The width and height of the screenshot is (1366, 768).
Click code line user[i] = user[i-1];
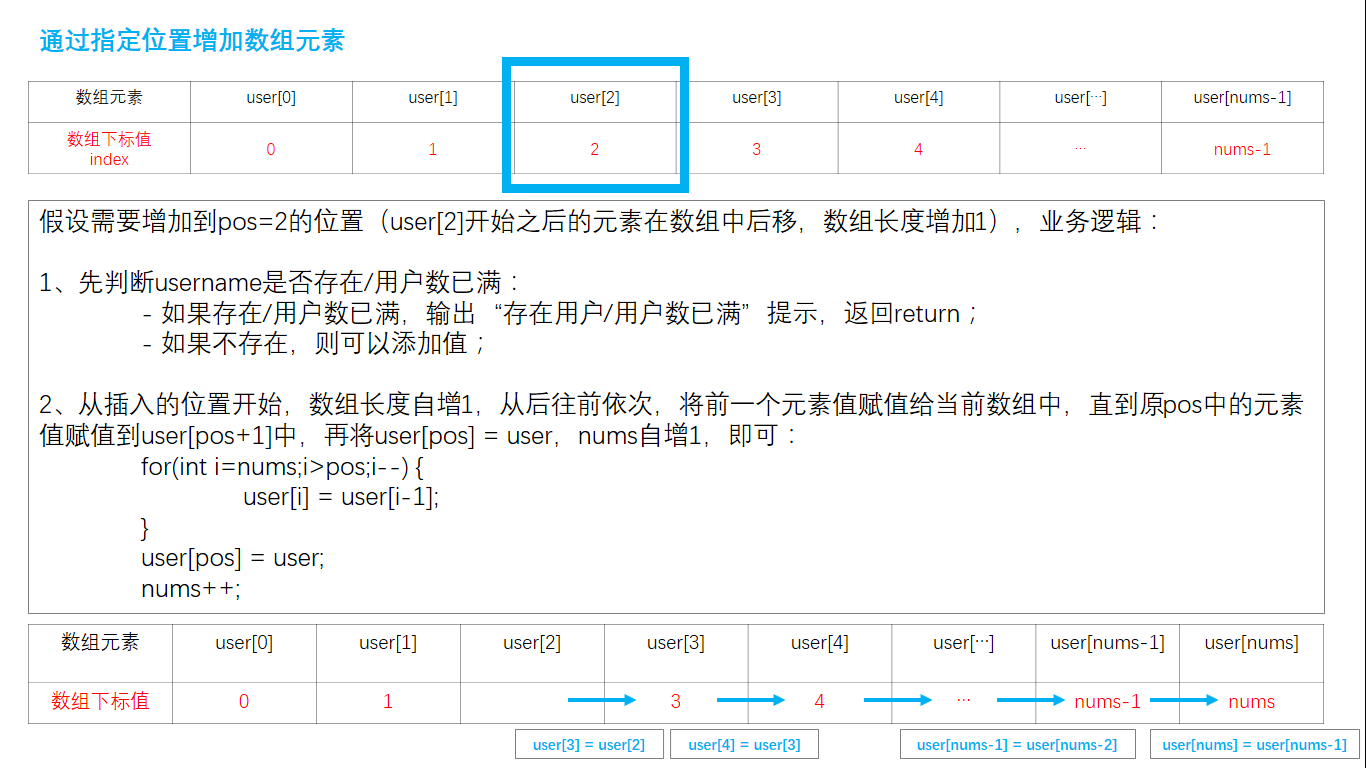[341, 497]
